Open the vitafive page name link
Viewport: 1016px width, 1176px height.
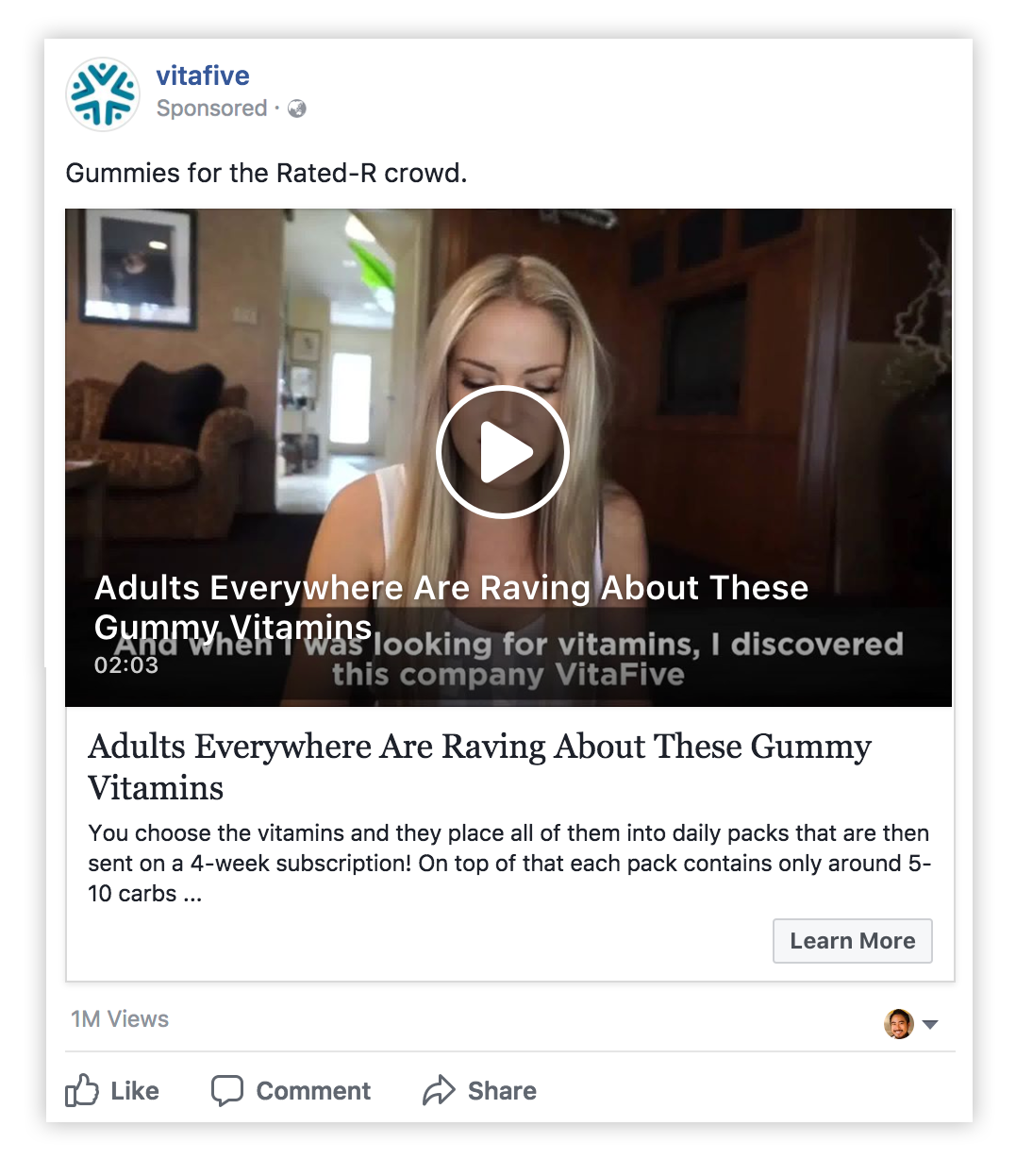(x=203, y=76)
